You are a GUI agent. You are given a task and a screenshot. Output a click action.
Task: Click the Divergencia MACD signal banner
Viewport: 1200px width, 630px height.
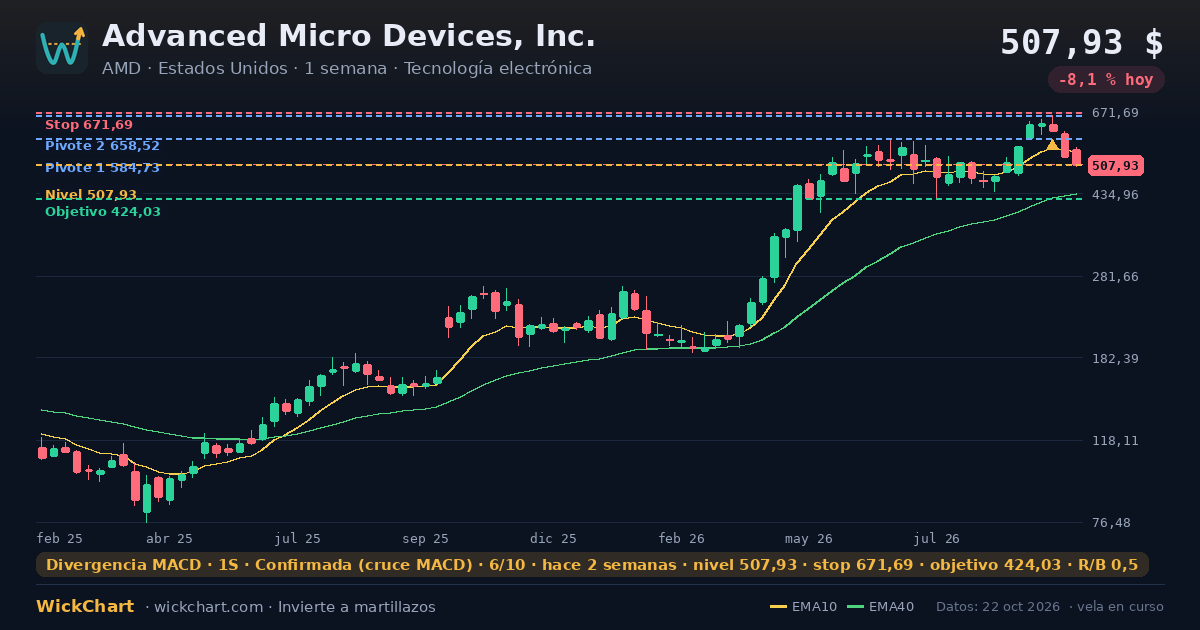coord(592,565)
